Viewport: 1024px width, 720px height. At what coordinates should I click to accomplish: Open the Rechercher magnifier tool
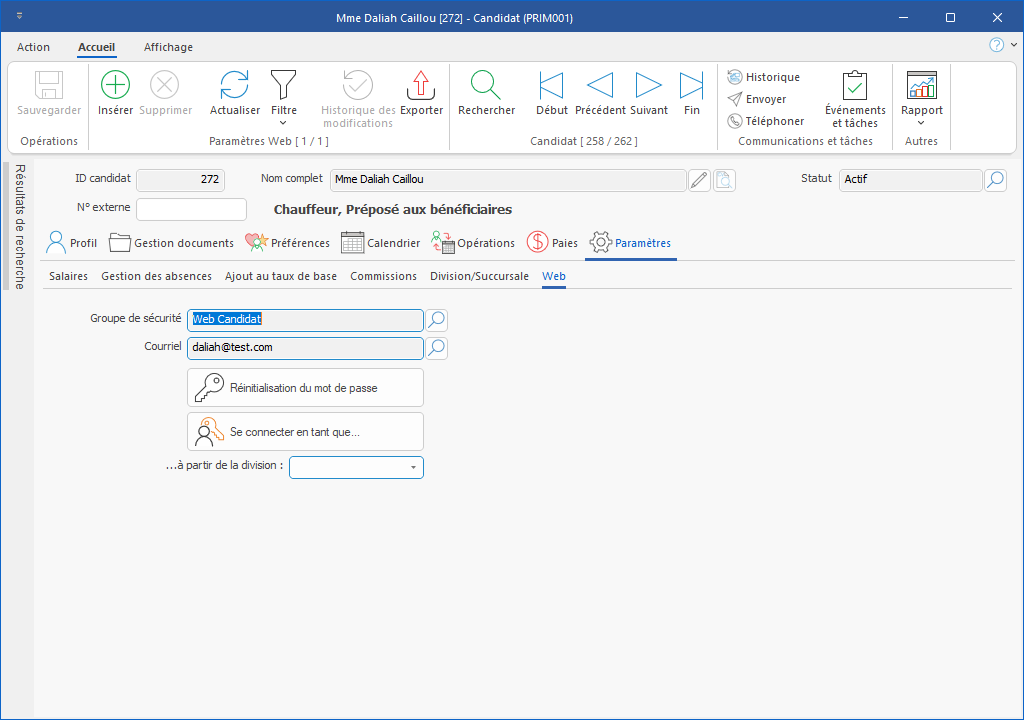[486, 86]
